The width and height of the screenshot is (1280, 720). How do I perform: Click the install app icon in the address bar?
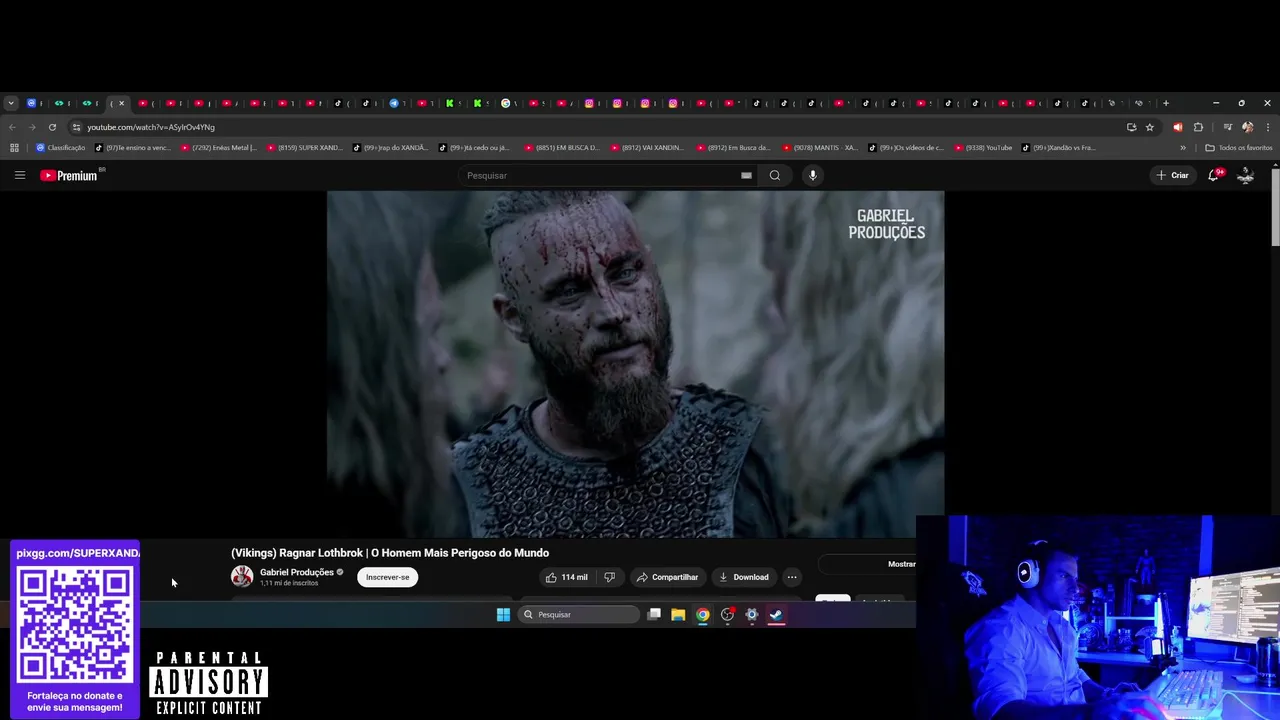[1131, 127]
